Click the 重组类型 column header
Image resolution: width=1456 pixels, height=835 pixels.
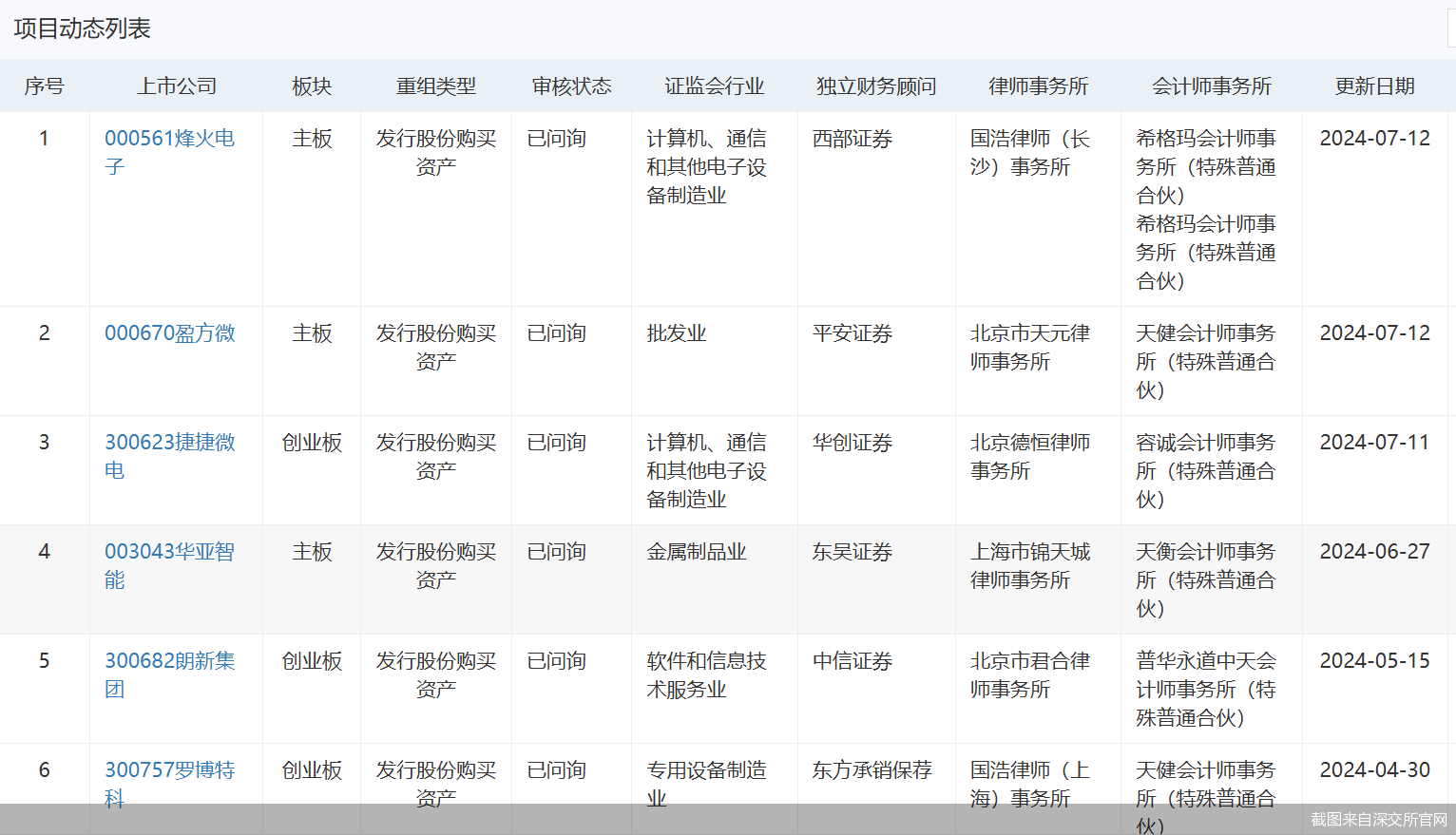click(x=436, y=86)
